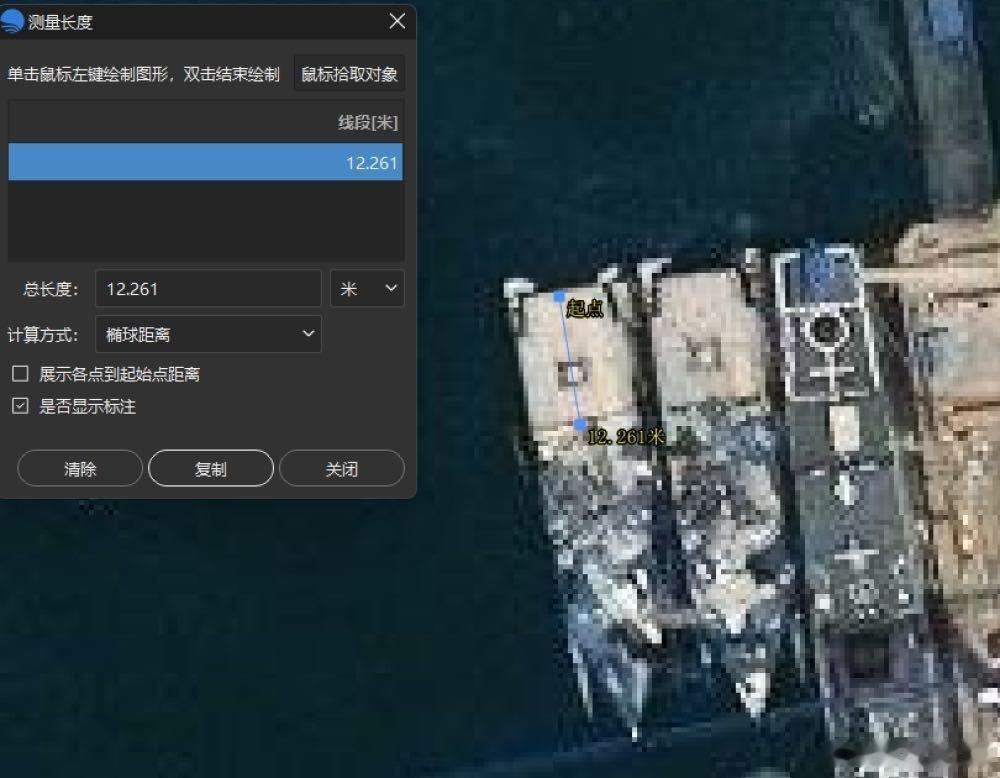Open the unit selector next to 总长度
1000x778 pixels.
click(367, 288)
